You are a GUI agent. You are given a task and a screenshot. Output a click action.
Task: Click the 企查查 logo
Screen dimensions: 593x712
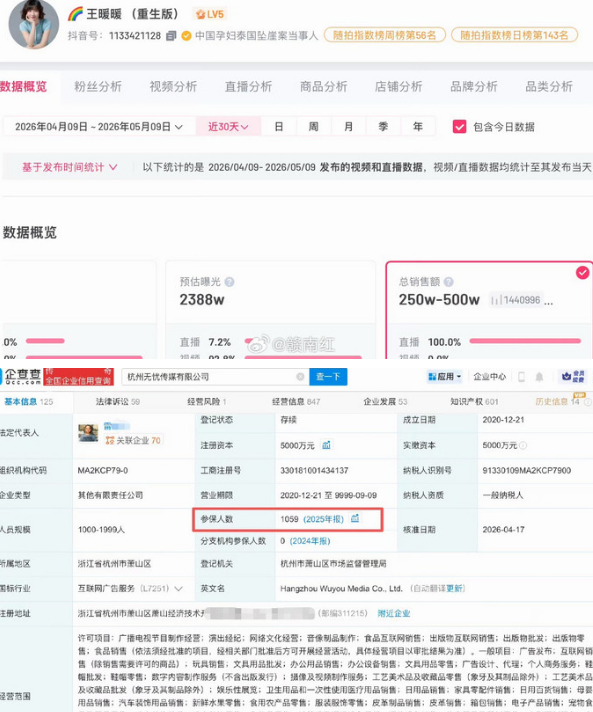[x=22, y=376]
